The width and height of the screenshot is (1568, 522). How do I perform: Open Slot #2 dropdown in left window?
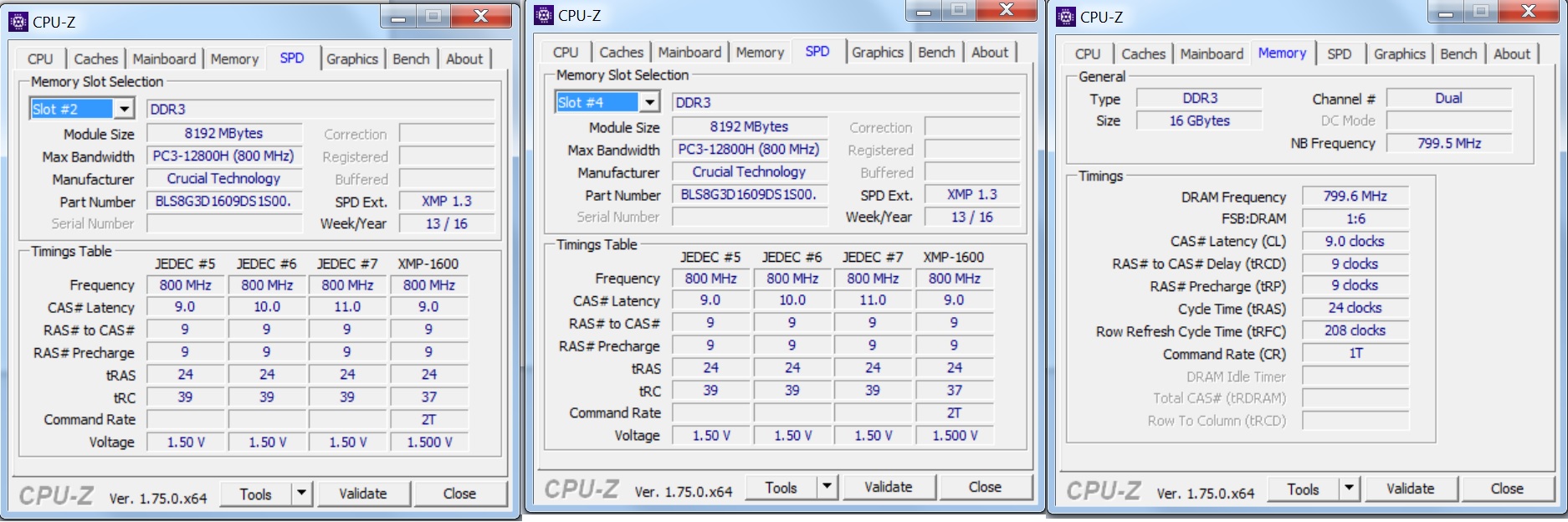click(x=125, y=109)
